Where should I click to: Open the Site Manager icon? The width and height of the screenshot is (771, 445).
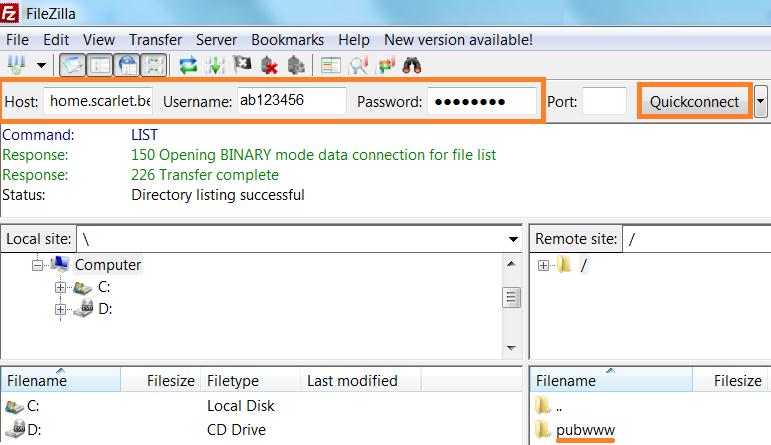[16, 65]
